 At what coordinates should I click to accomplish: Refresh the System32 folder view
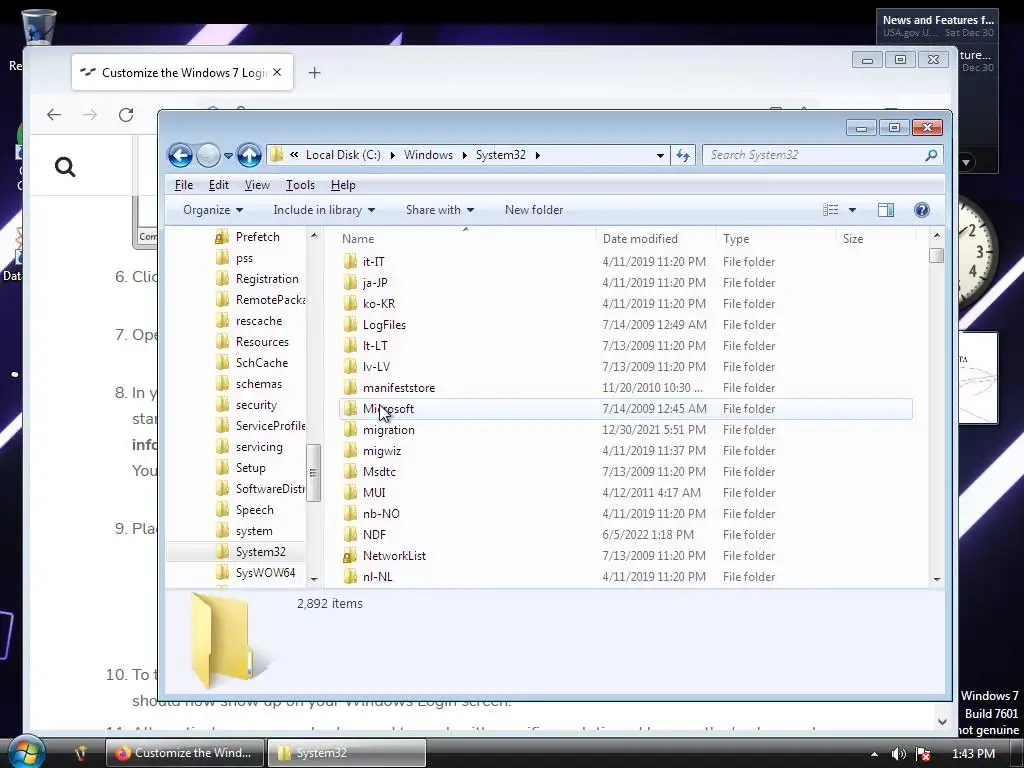coord(682,155)
